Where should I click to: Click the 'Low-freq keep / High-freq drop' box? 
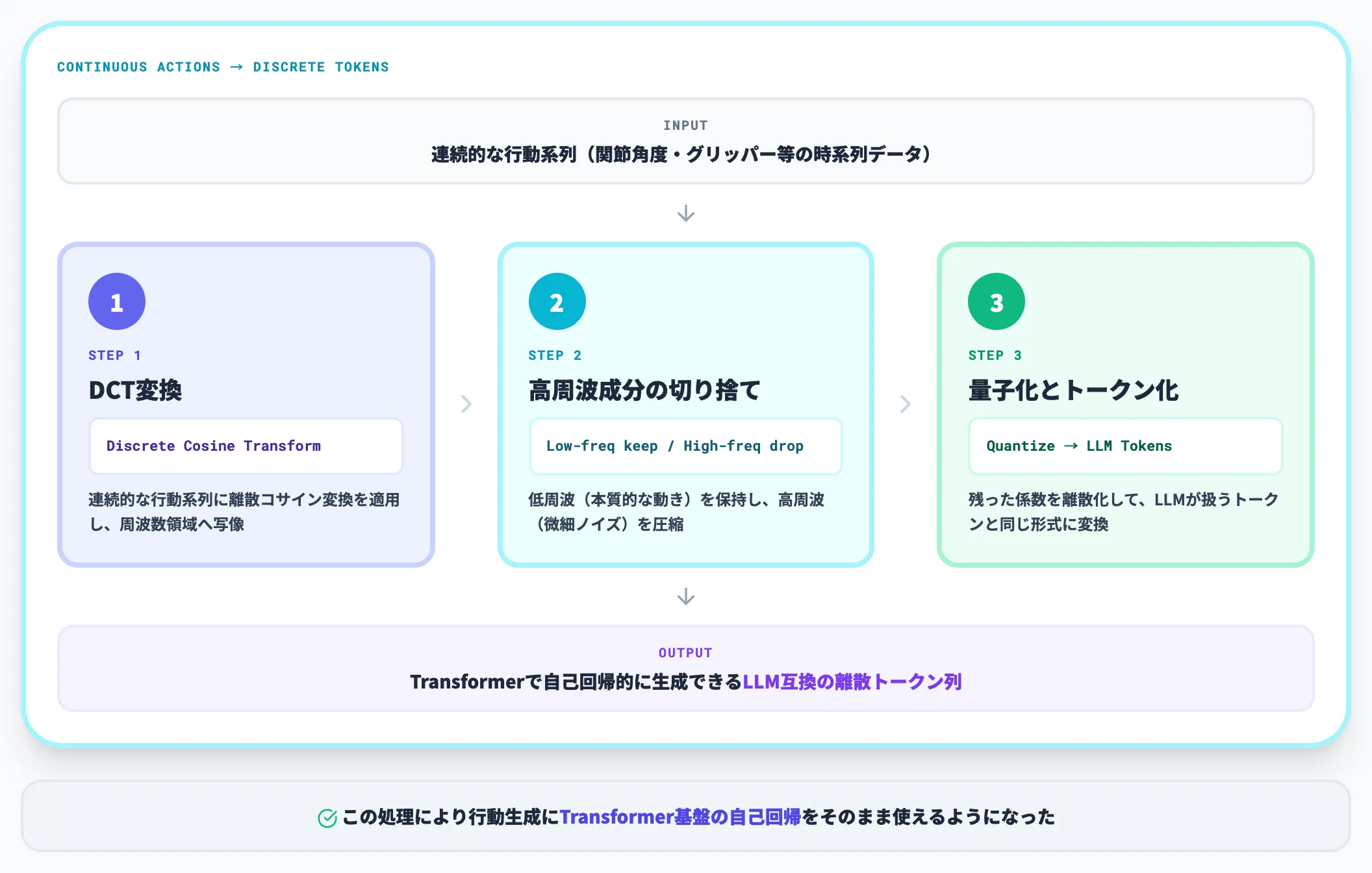pyautogui.click(x=686, y=446)
